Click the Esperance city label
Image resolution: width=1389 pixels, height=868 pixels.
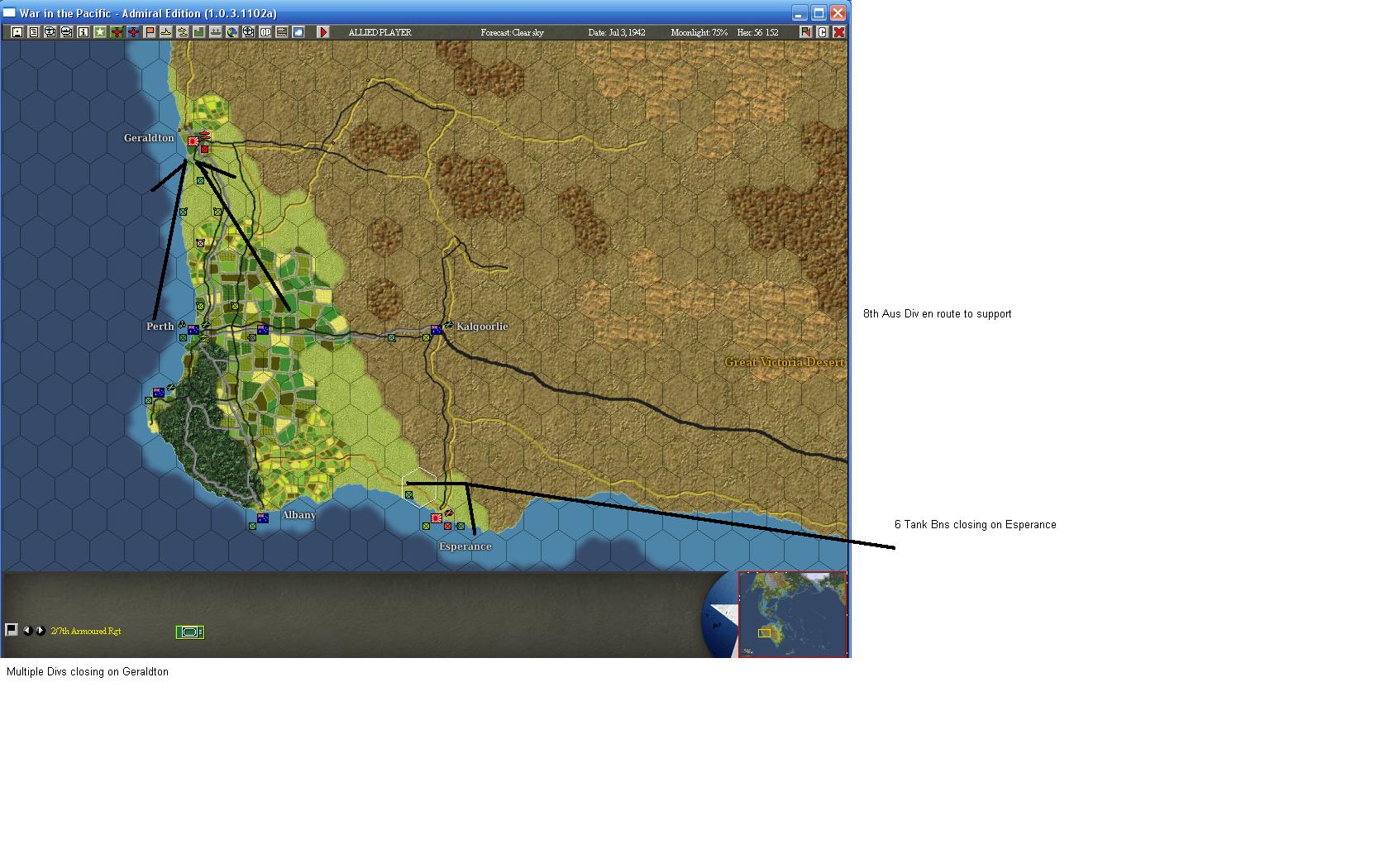(465, 546)
